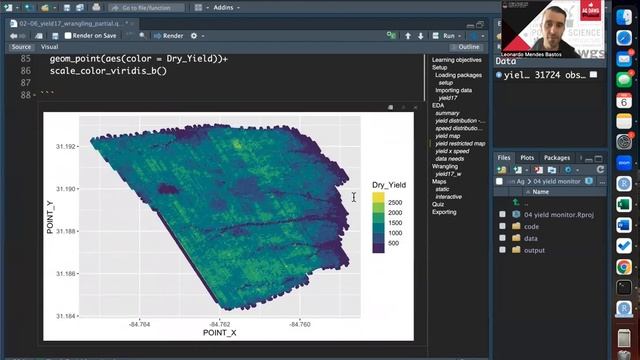Click the Open File folder icon
The height and width of the screenshot is (360, 640).
(45, 7)
